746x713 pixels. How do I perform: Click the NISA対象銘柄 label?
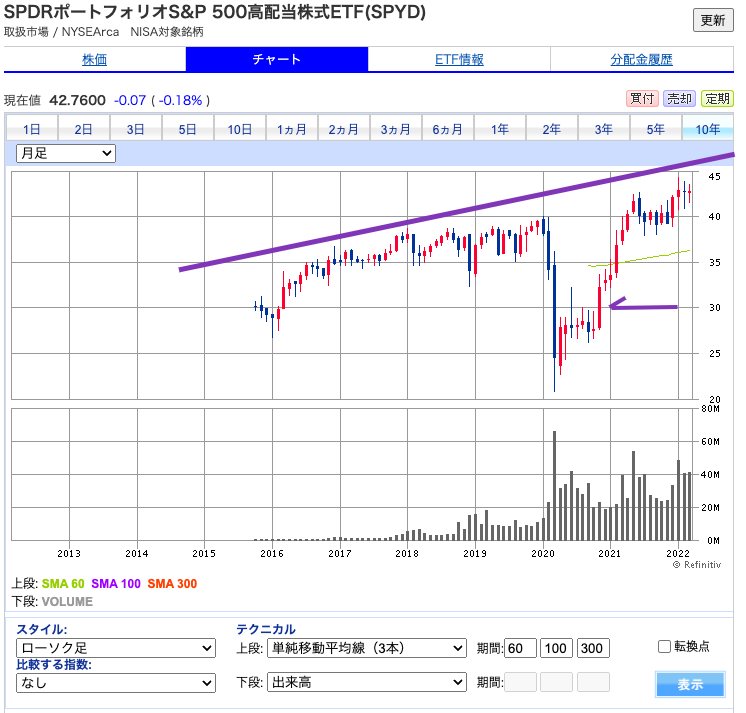point(167,32)
